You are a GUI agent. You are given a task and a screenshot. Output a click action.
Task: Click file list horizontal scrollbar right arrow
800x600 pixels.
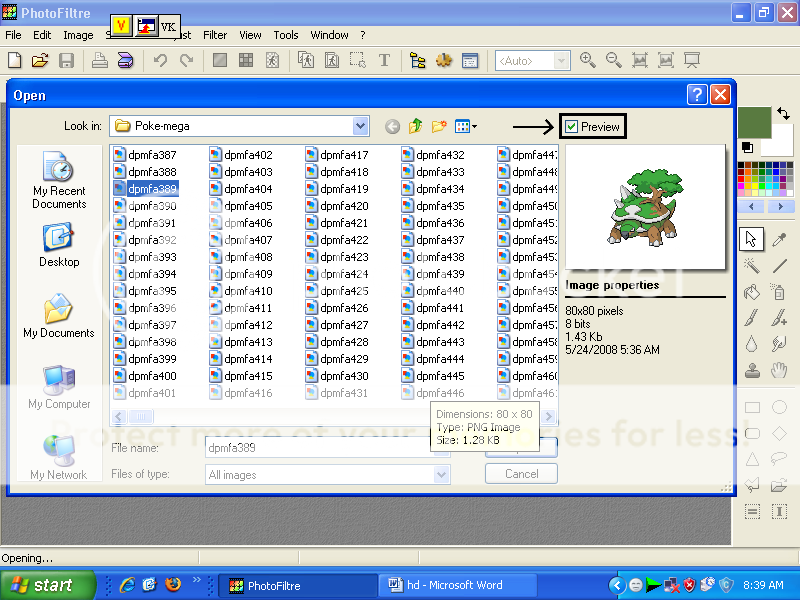point(549,416)
